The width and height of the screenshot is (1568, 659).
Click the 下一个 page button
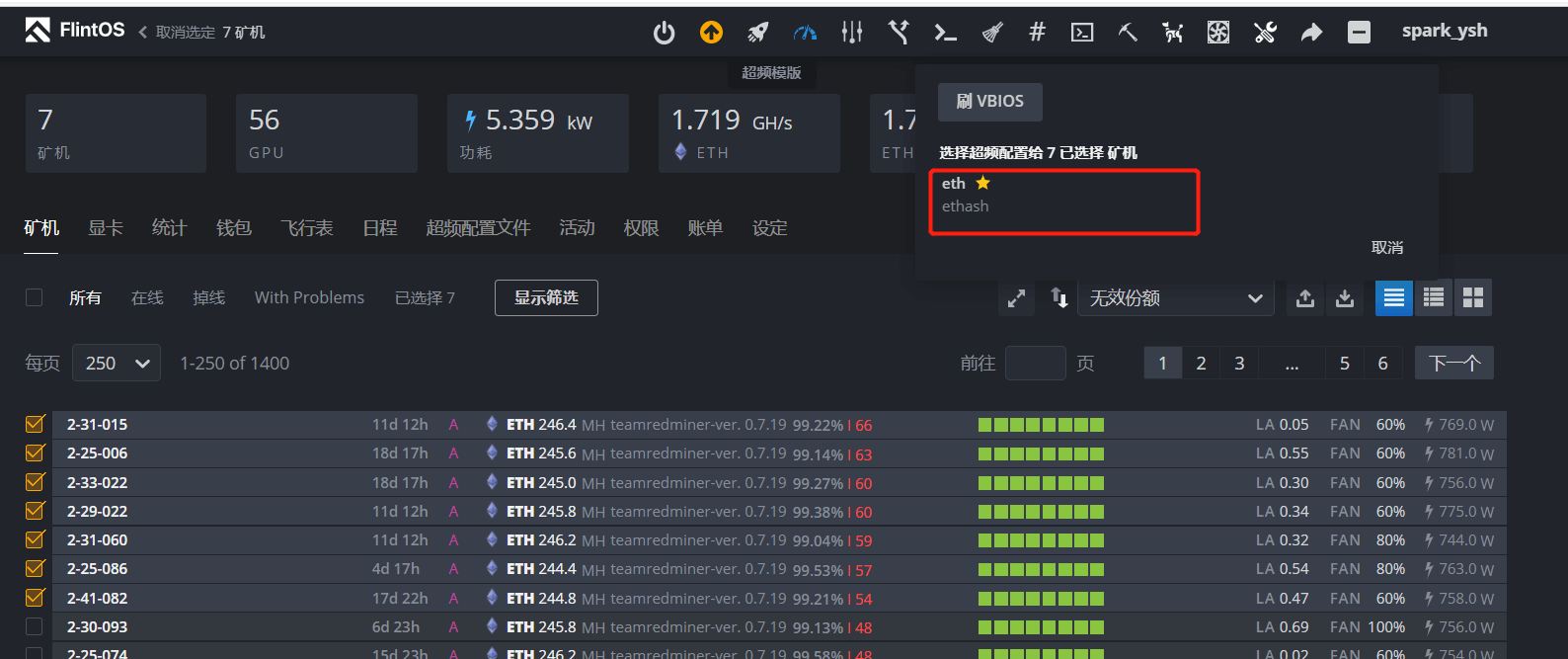(x=1454, y=363)
